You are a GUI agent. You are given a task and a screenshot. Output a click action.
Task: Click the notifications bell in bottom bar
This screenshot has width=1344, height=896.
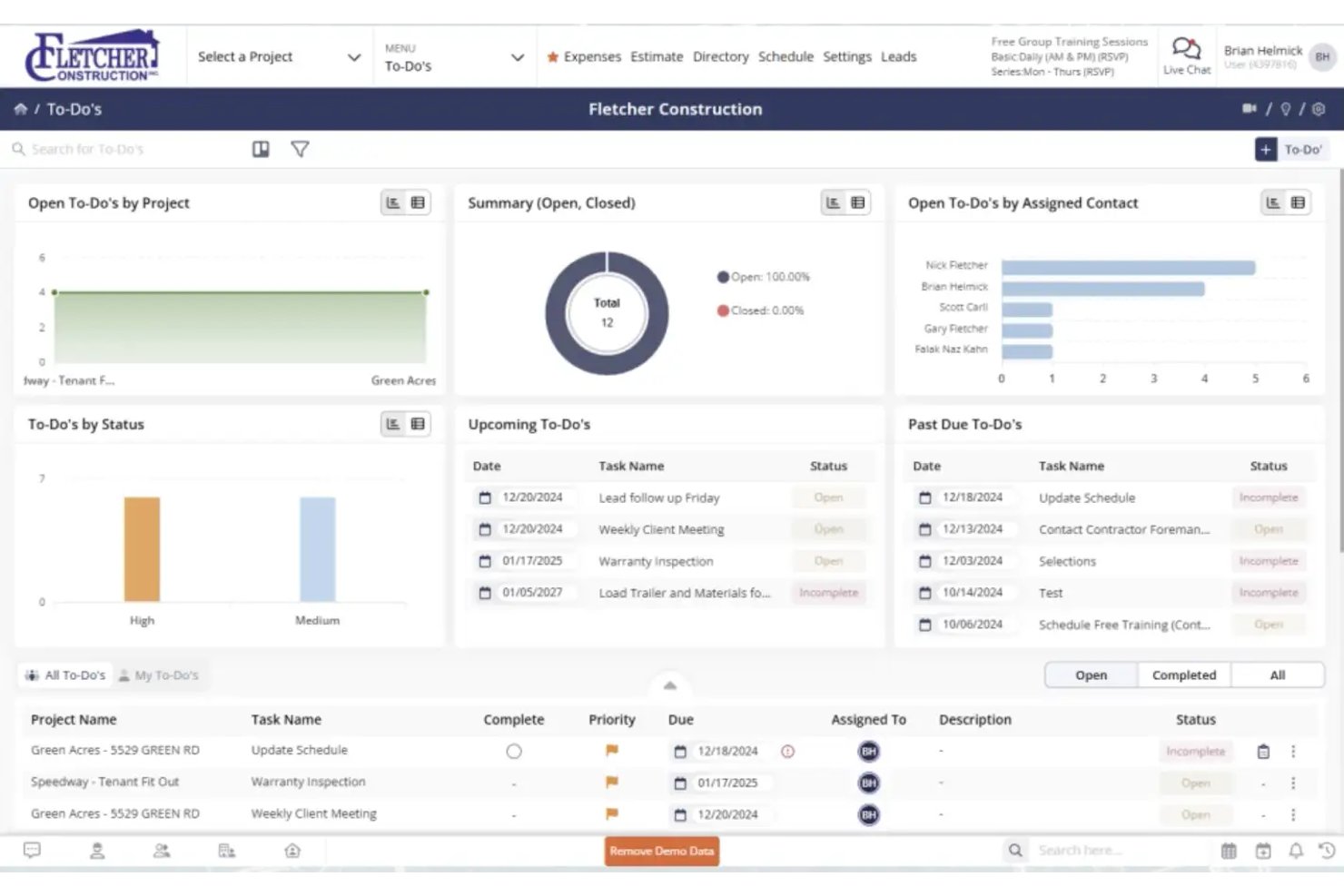1296,851
